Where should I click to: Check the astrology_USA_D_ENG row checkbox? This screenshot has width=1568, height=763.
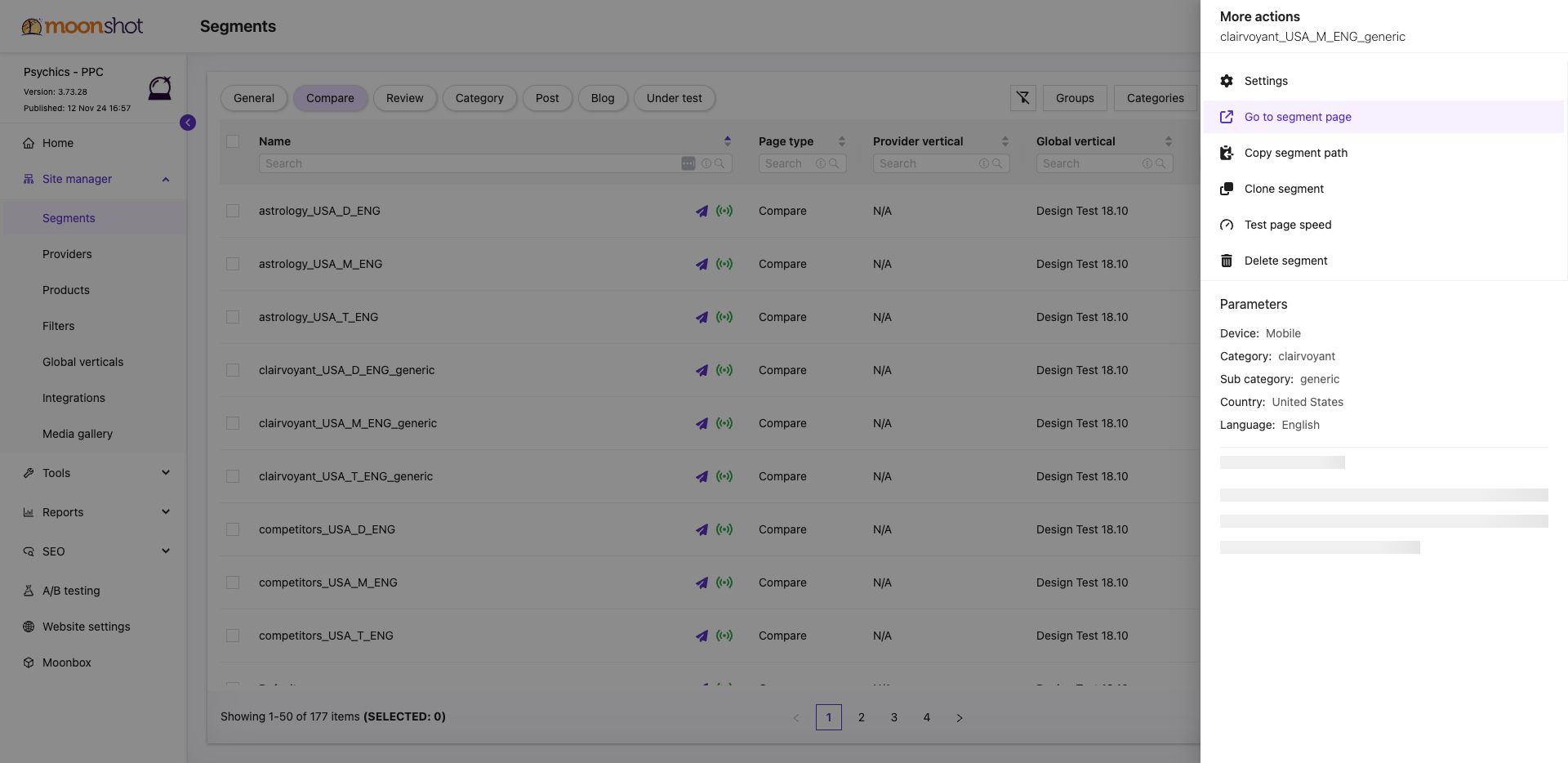point(233,211)
